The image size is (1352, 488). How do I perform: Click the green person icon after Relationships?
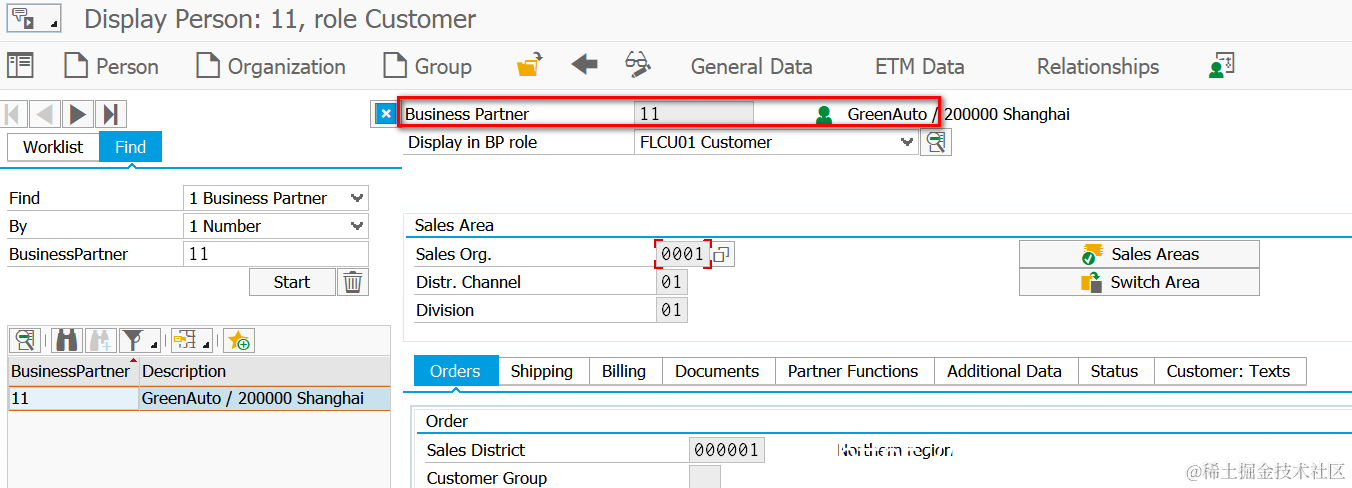[x=1221, y=66]
